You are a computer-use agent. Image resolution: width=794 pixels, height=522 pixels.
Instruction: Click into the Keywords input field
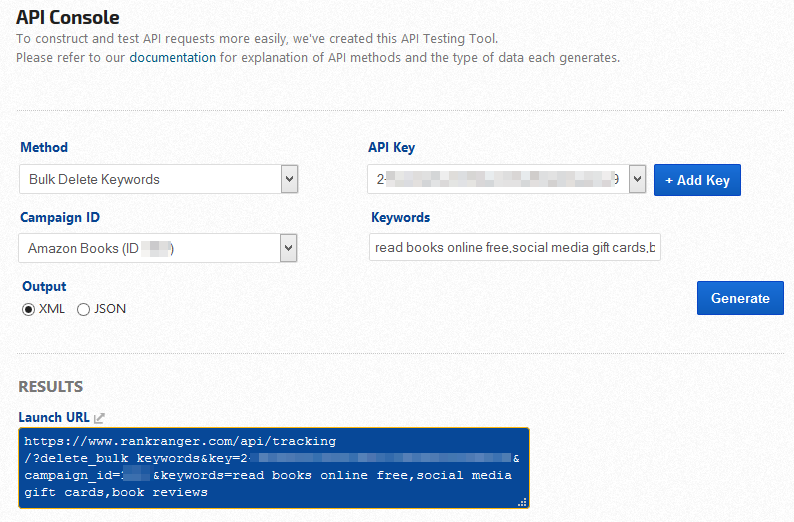(x=514, y=247)
